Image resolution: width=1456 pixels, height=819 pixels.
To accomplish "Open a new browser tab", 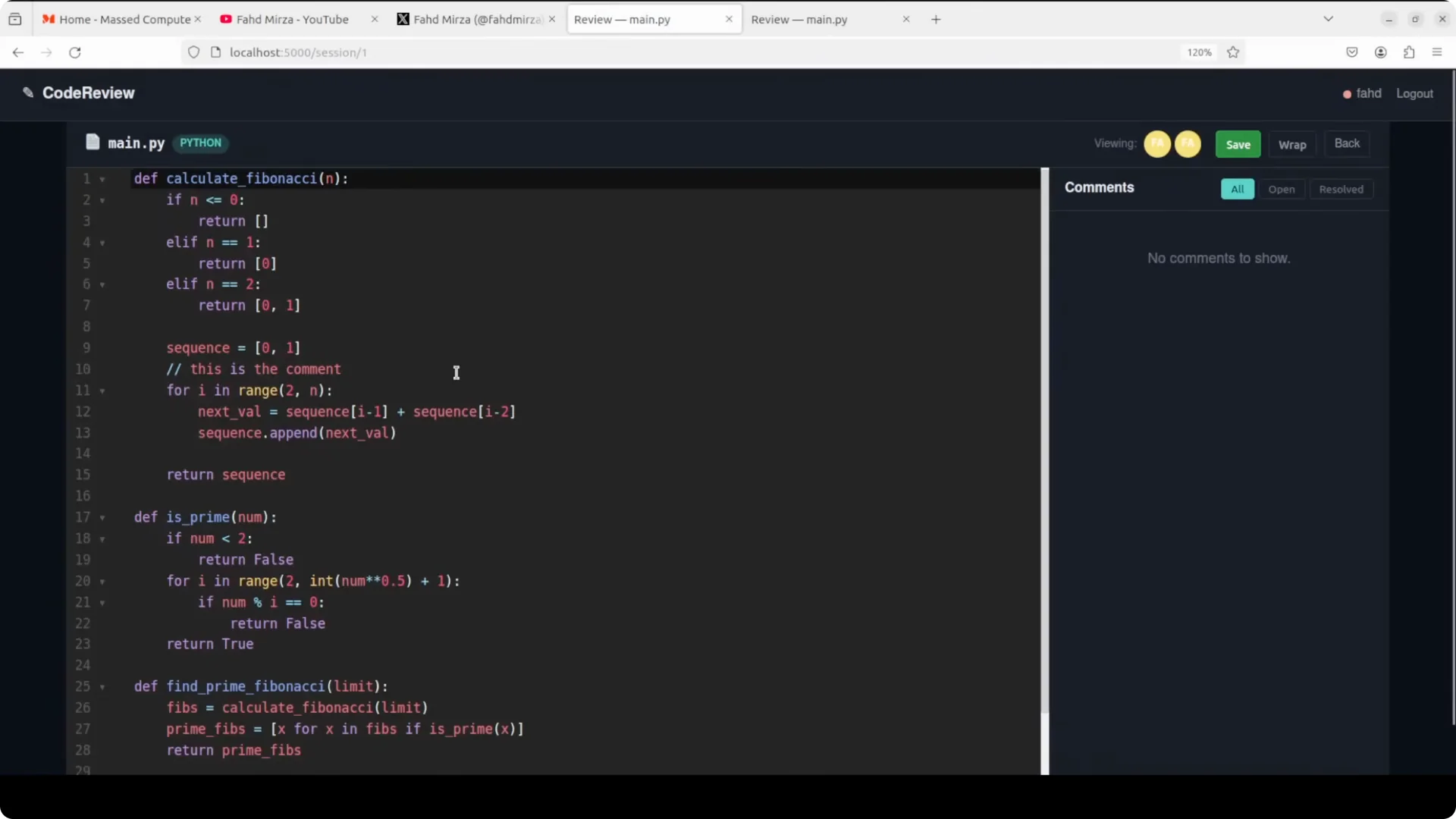I will pos(936,19).
